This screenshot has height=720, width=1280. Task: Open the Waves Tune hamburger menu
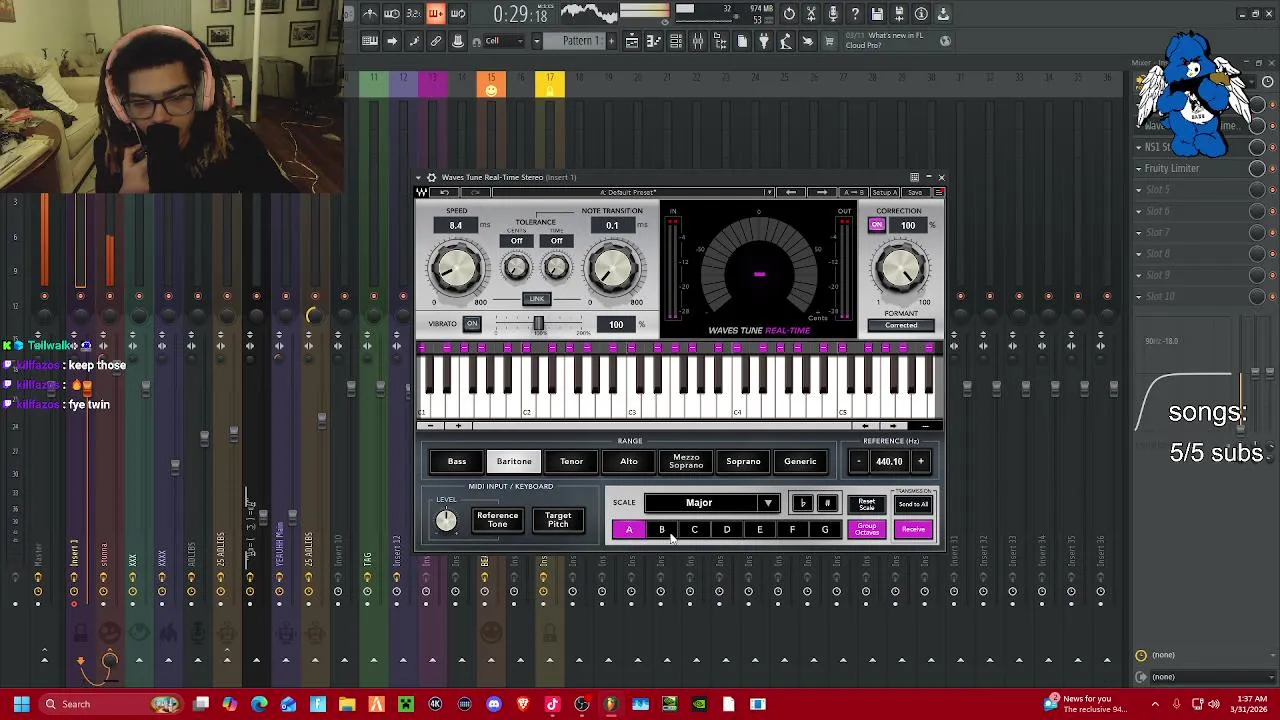pyautogui.click(x=940, y=192)
